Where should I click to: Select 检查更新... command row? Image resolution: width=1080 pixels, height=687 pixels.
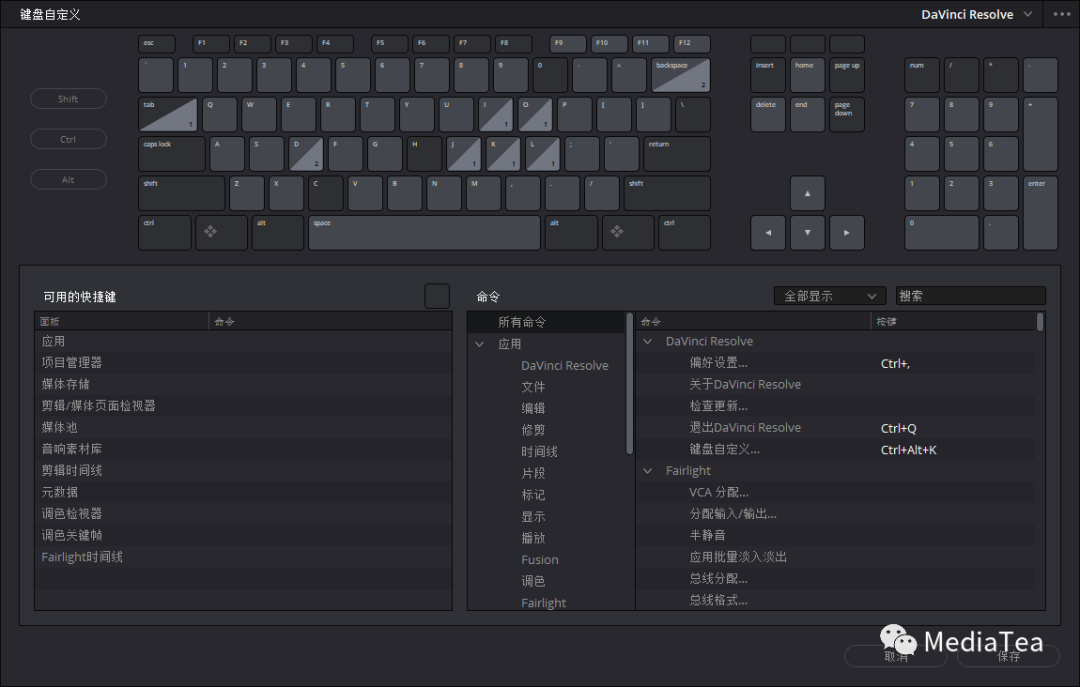click(835, 406)
